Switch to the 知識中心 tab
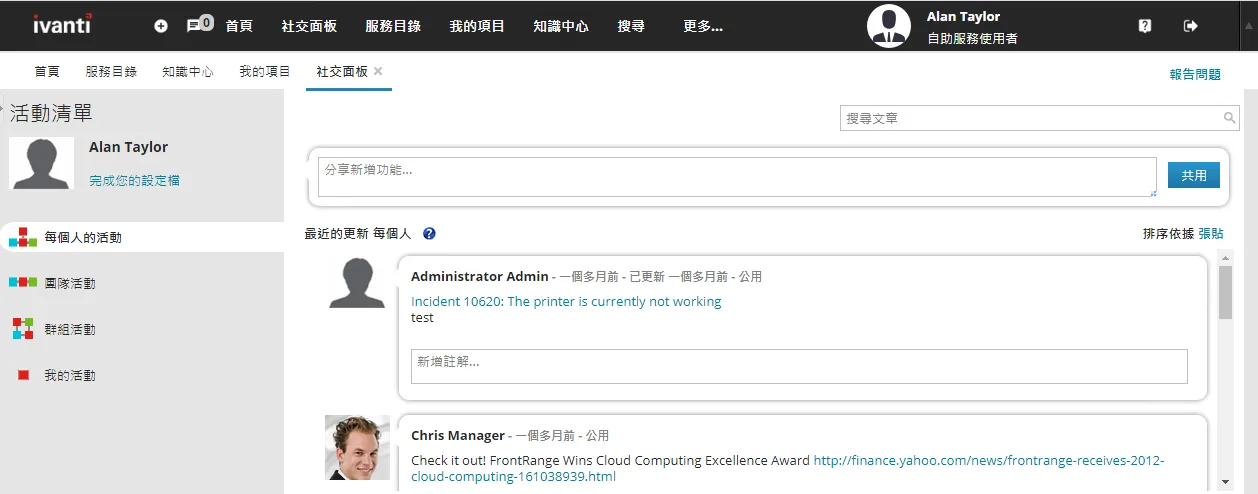The height and width of the screenshot is (494, 1258). [x=188, y=72]
